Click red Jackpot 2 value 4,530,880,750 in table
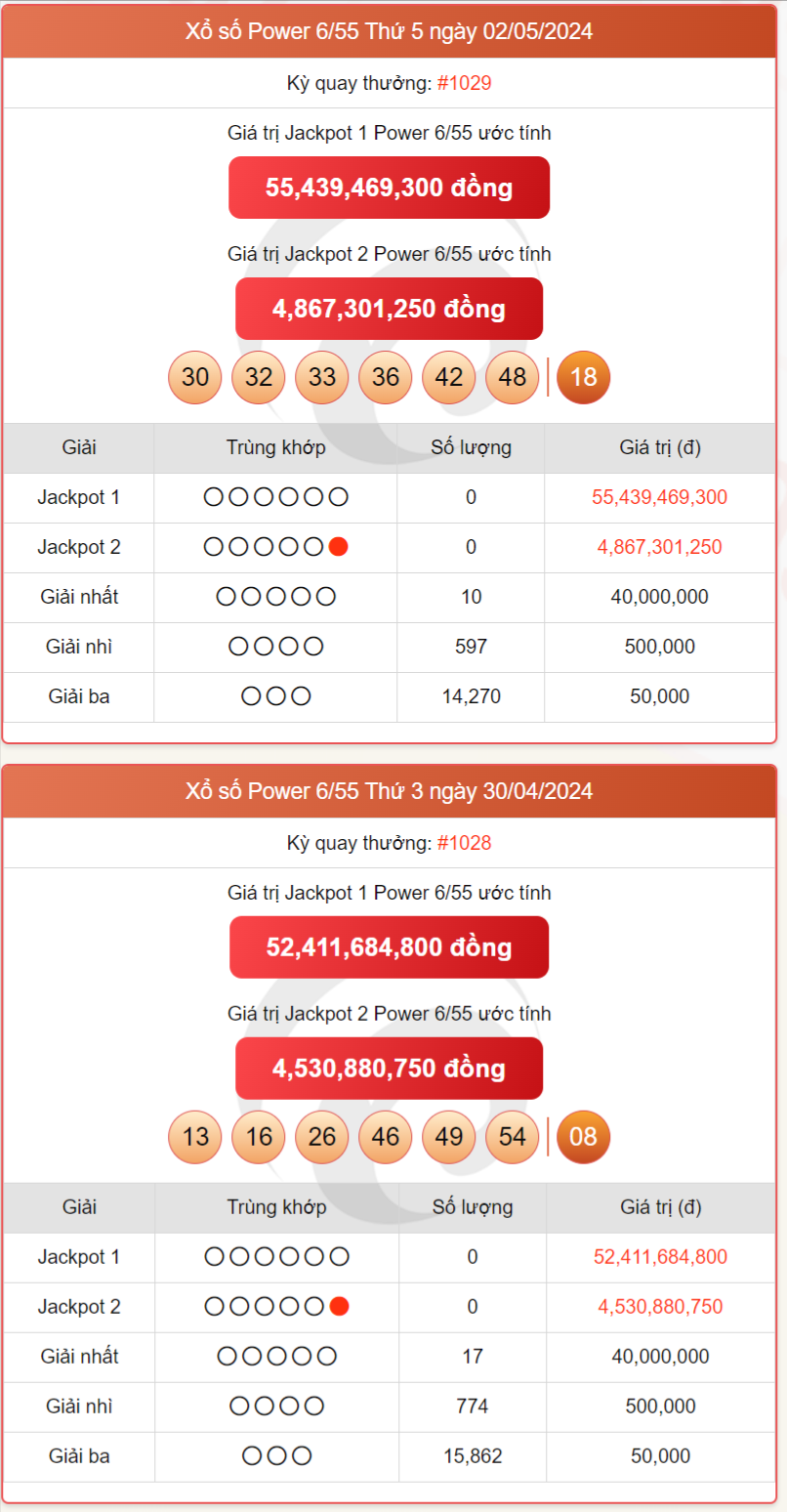Viewport: 787px width, 1512px height. click(660, 1307)
